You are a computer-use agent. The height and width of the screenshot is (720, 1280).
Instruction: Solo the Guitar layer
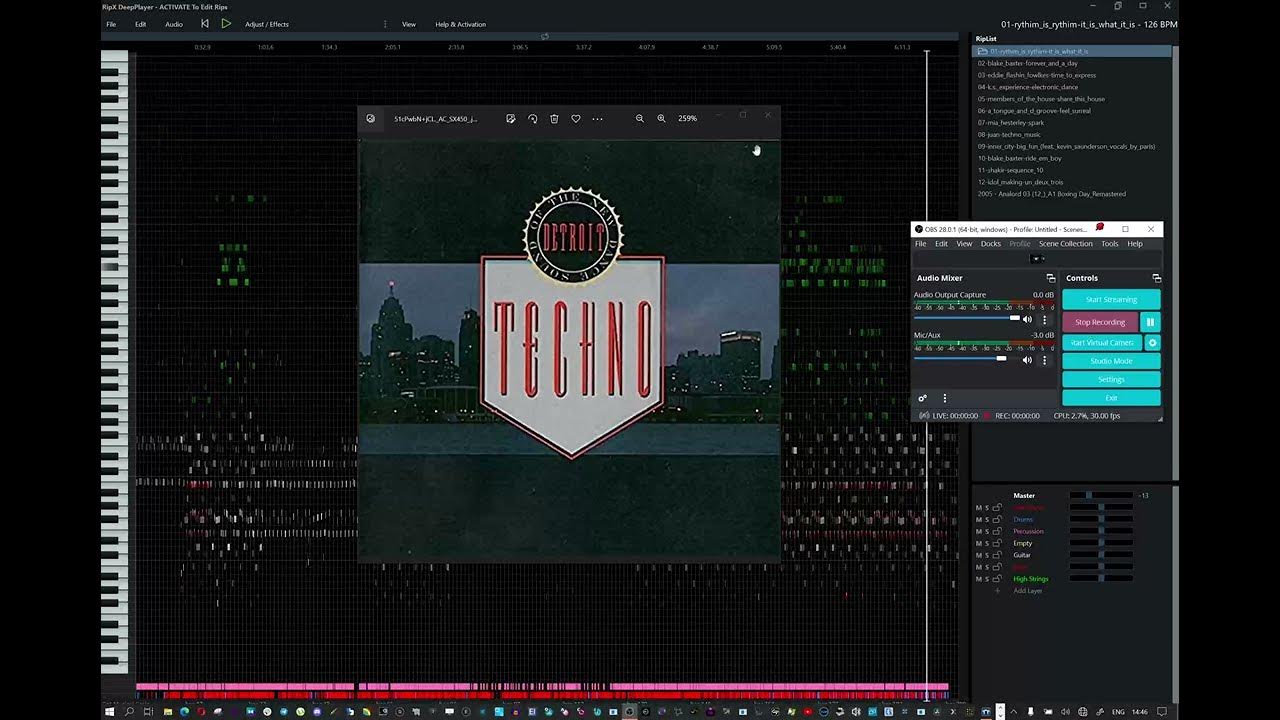click(x=986, y=555)
